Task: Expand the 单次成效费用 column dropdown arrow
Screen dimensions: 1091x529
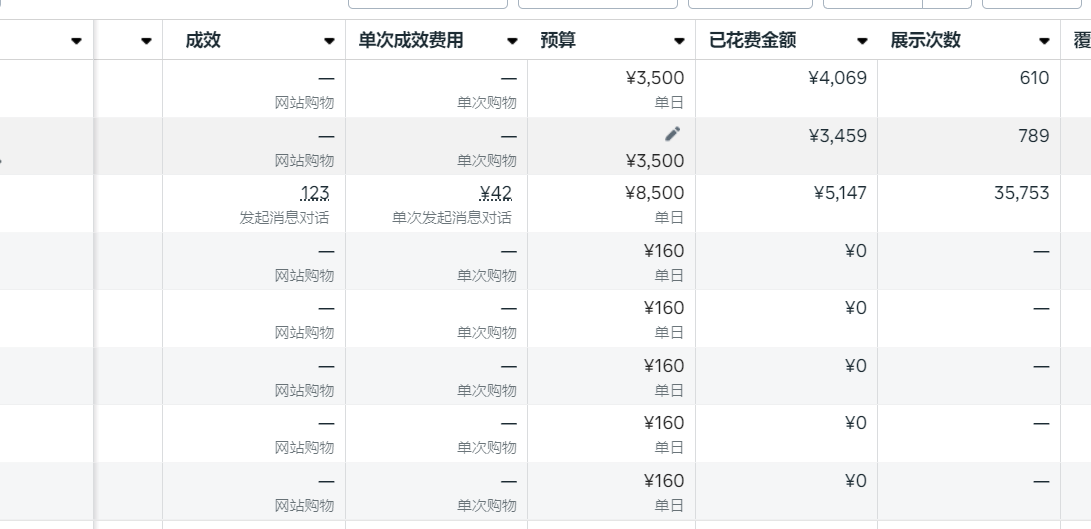Action: (512, 41)
